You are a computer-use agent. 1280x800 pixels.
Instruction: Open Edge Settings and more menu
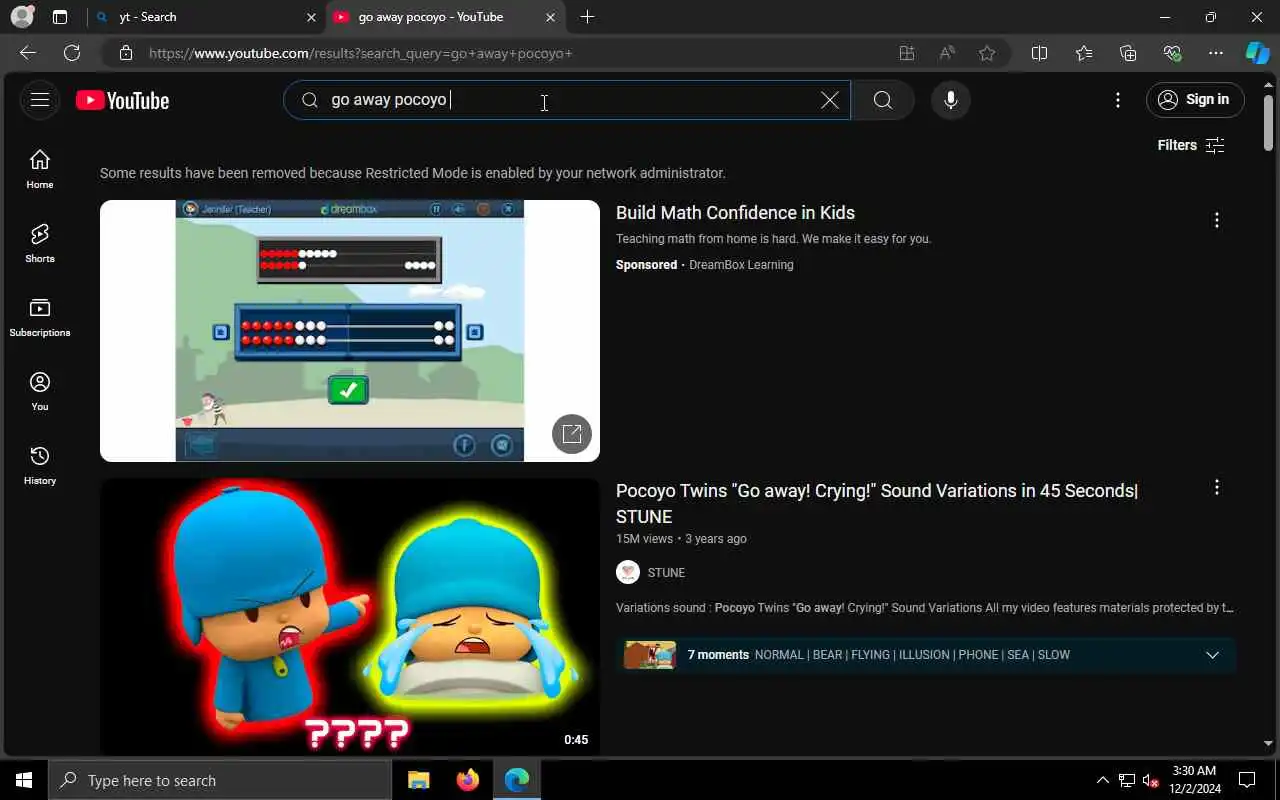[1216, 53]
